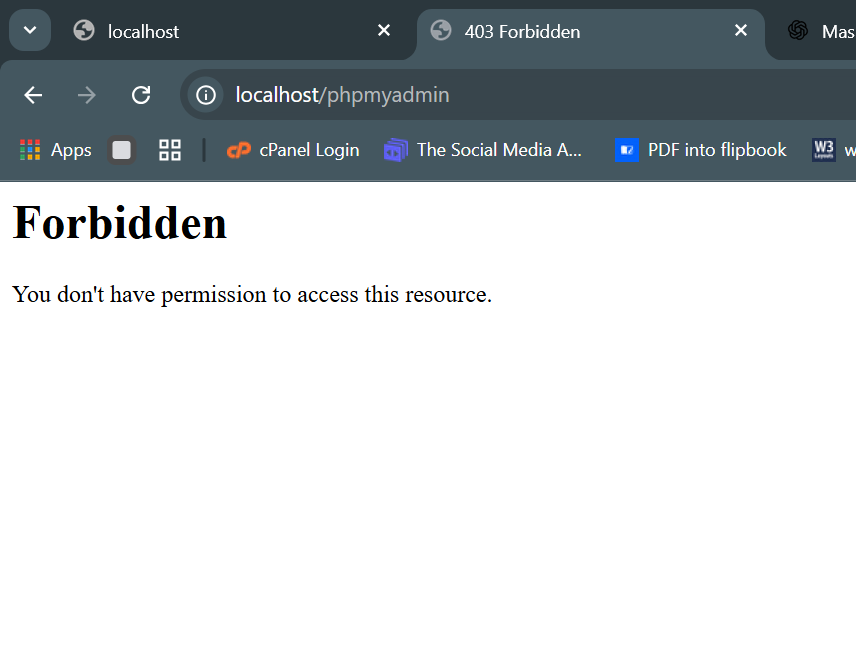Click the Forbidden heading text
Screen dimensions: 856x661
tap(120, 222)
